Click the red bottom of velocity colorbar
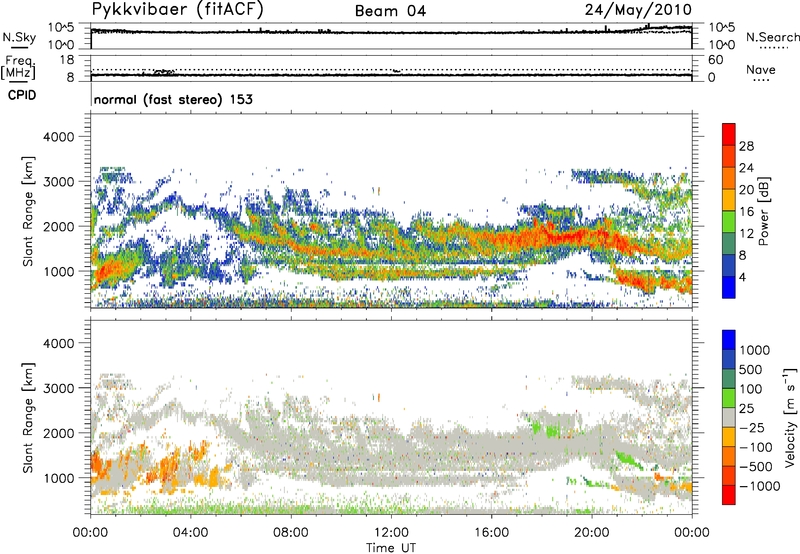Screen dimensions: 800x554 pos(729,495)
